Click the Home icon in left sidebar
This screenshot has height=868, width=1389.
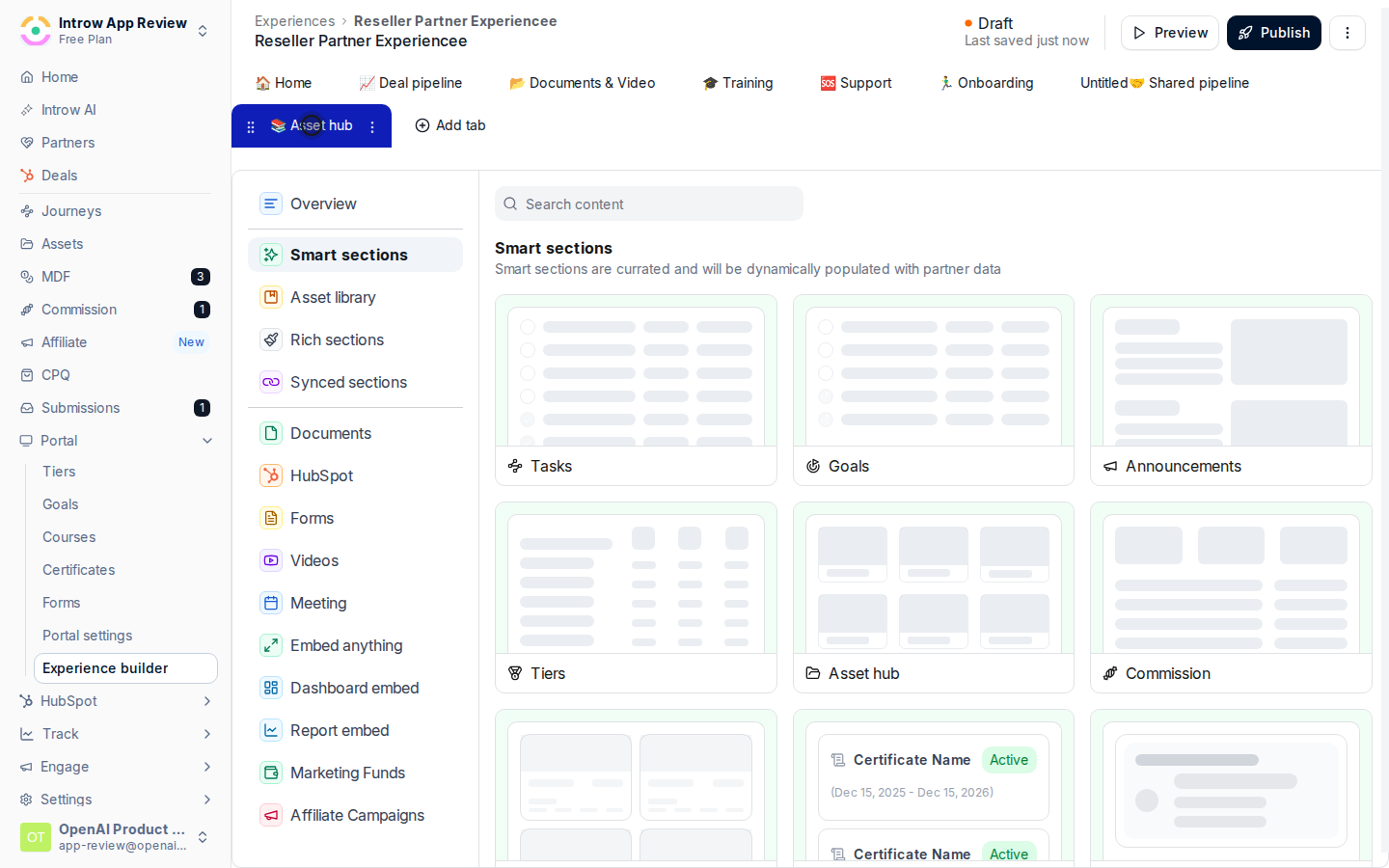coord(27,77)
